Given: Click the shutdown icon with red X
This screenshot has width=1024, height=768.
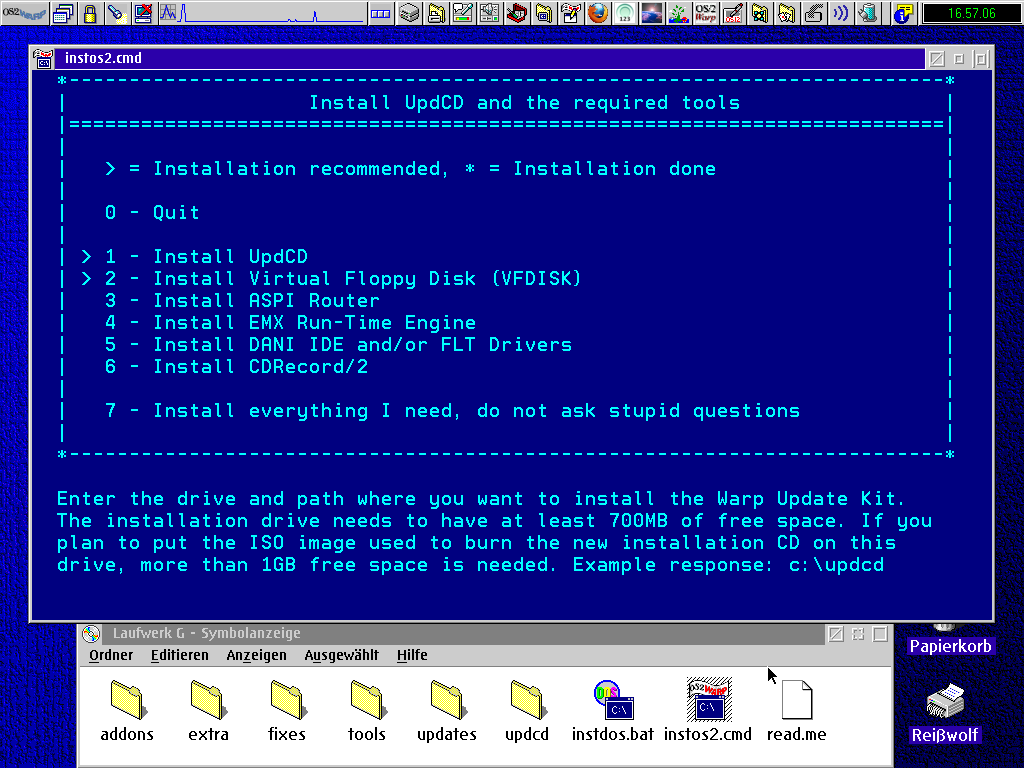Looking at the screenshot, I should click(x=144, y=13).
